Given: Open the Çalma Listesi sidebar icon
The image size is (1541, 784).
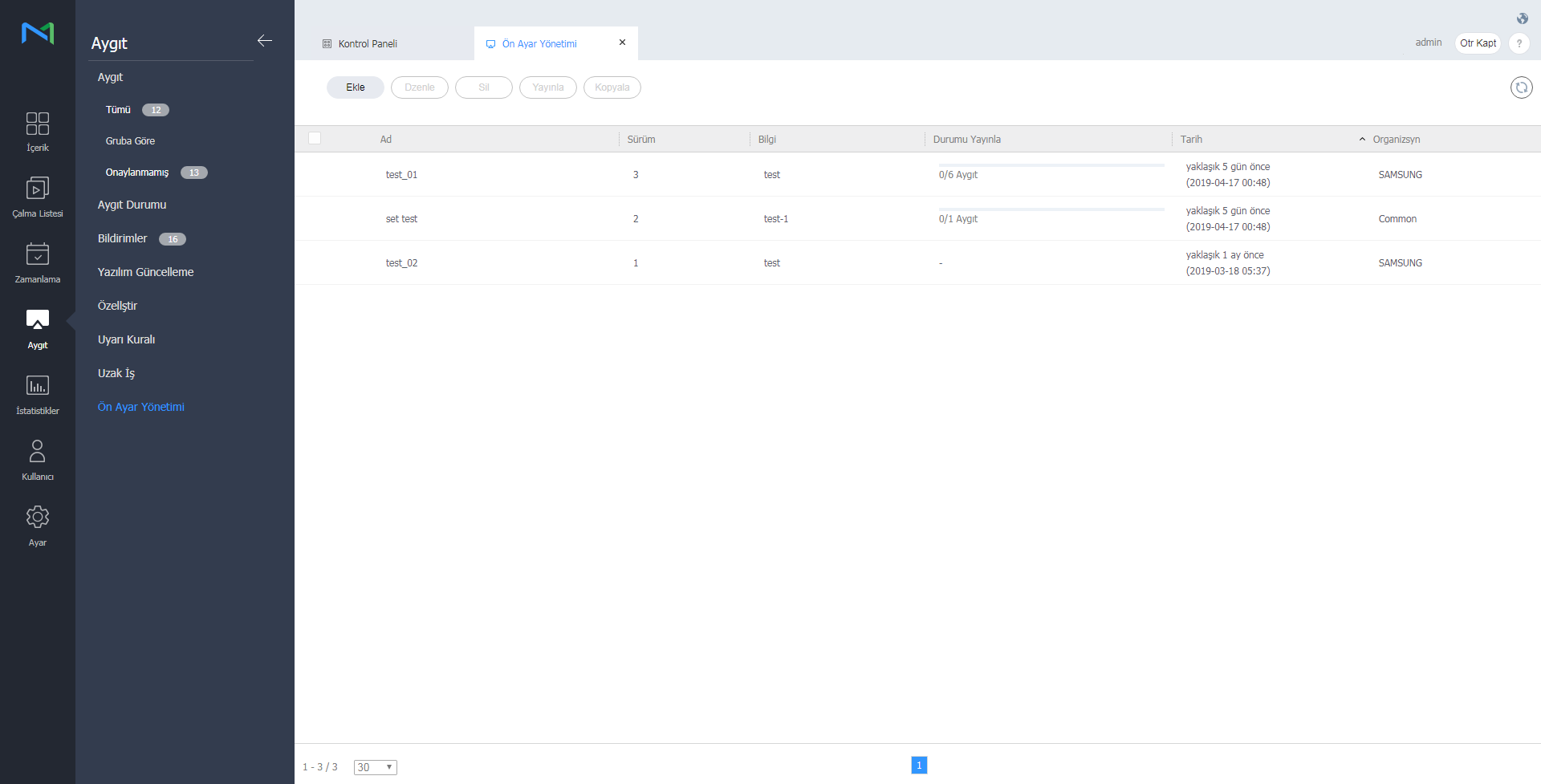Looking at the screenshot, I should click(37, 189).
